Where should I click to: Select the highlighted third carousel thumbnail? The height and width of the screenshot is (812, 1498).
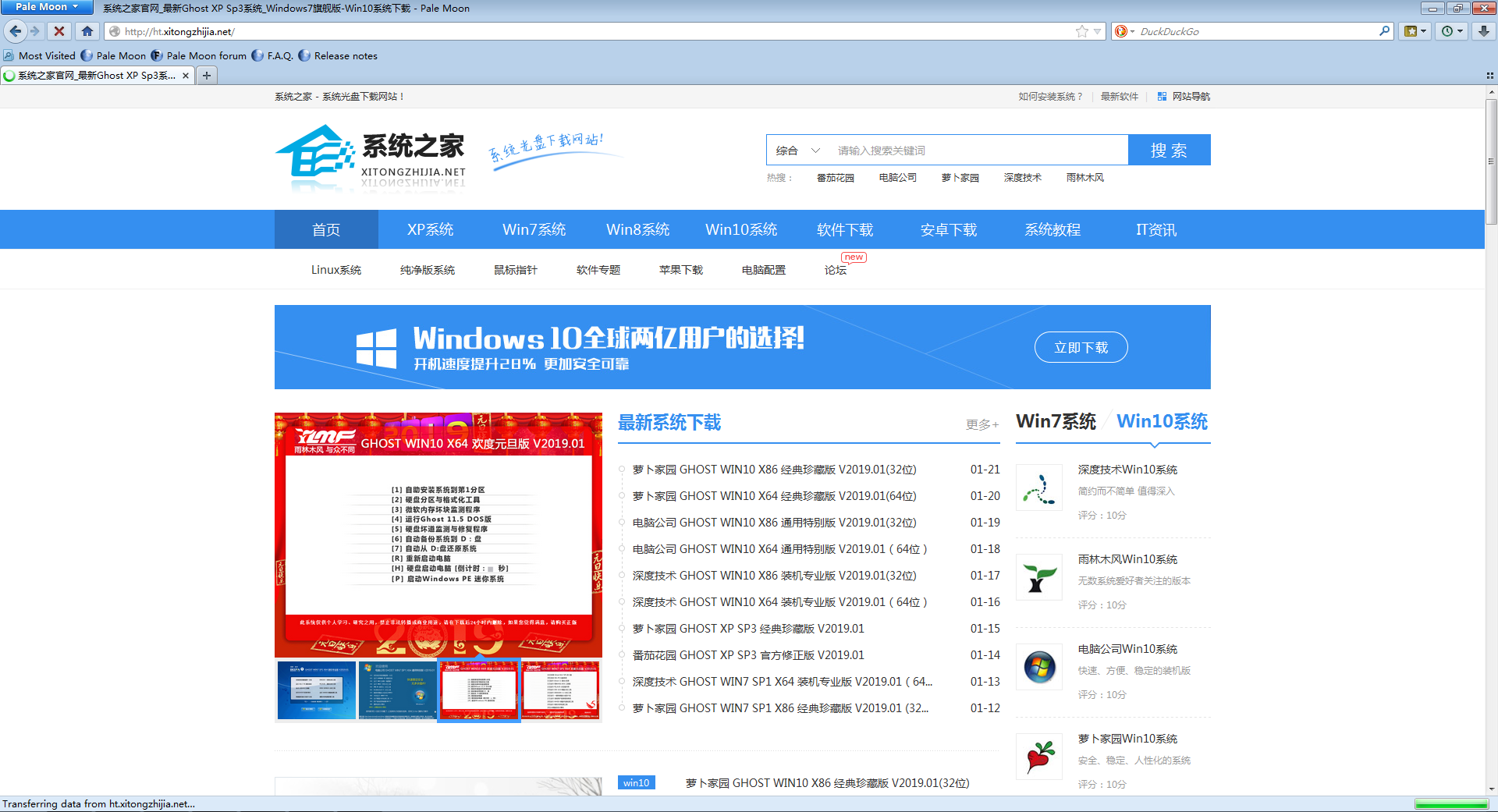479,690
